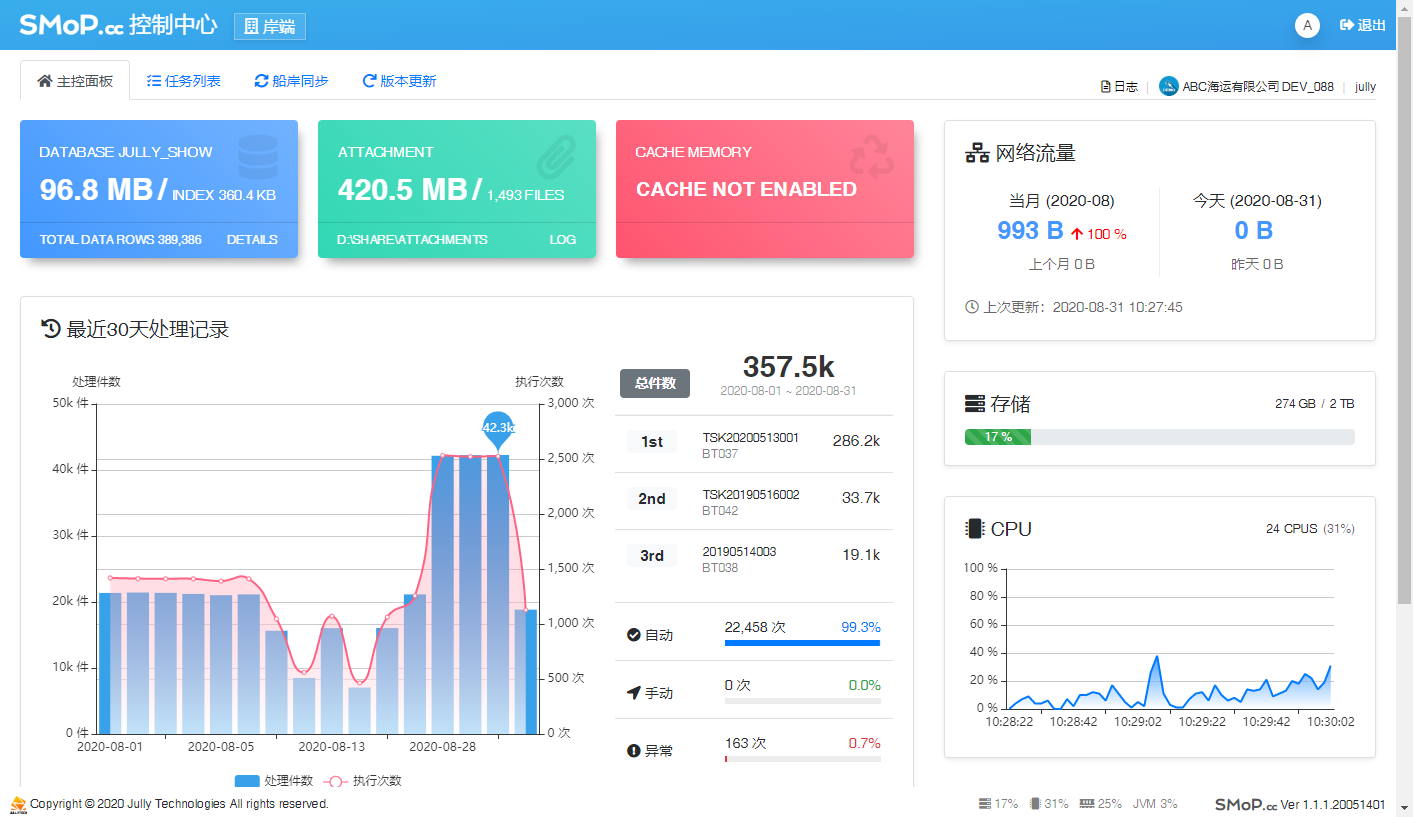This screenshot has height=817, width=1413.
Task: Toggle the 处理件数 series in the chart legend
Action: coord(275,781)
